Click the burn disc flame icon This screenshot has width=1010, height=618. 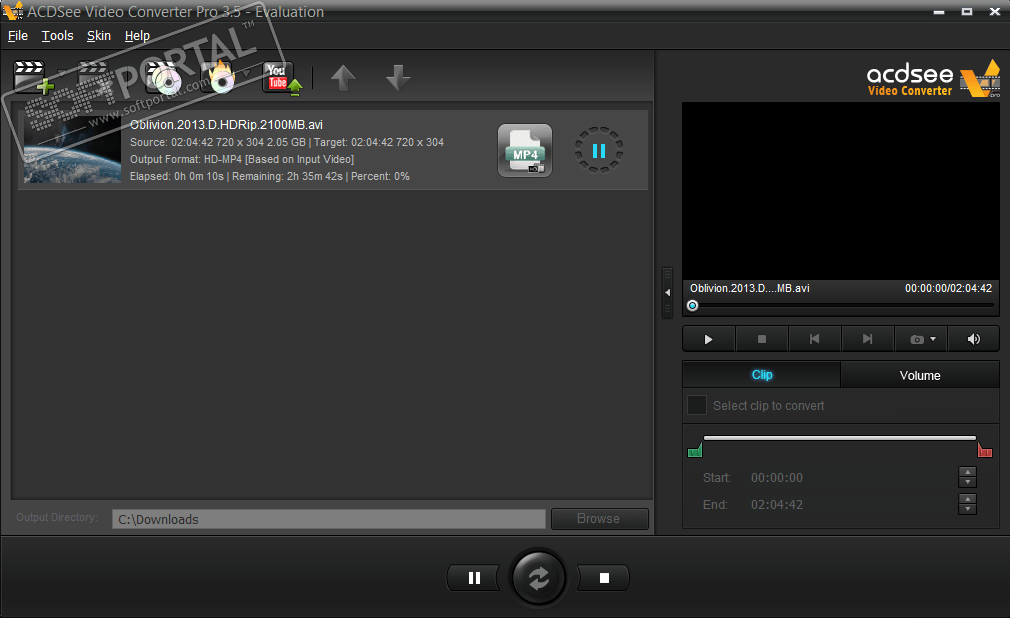(x=219, y=77)
